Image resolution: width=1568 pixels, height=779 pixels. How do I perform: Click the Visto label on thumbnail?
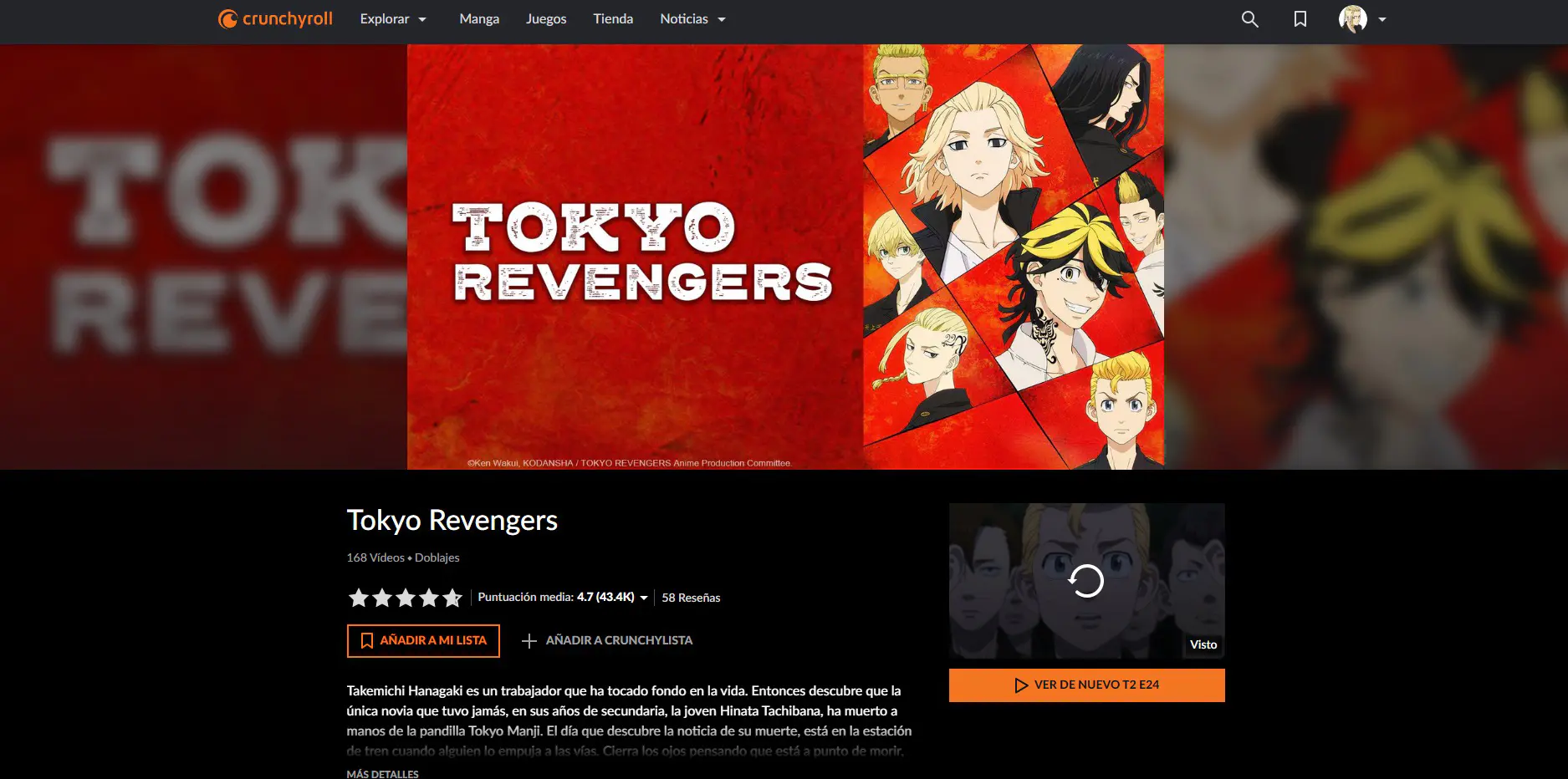click(x=1203, y=644)
